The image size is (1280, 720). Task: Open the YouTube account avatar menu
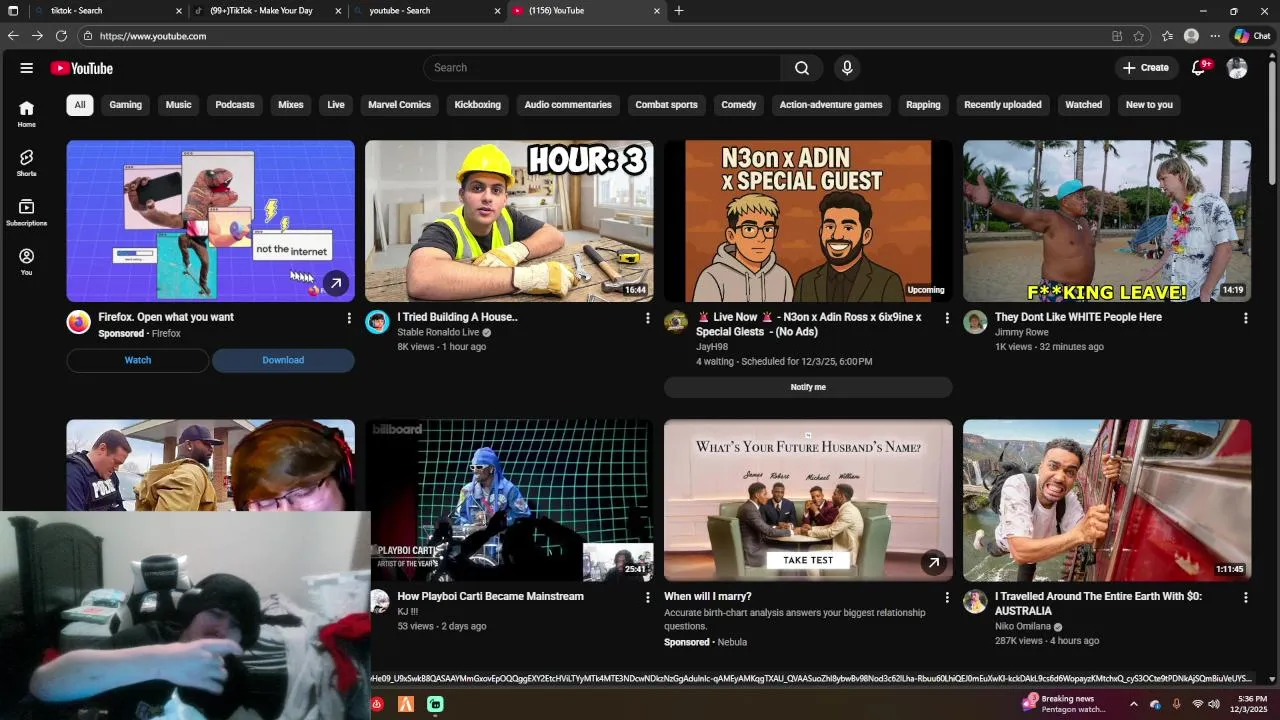[x=1237, y=68]
